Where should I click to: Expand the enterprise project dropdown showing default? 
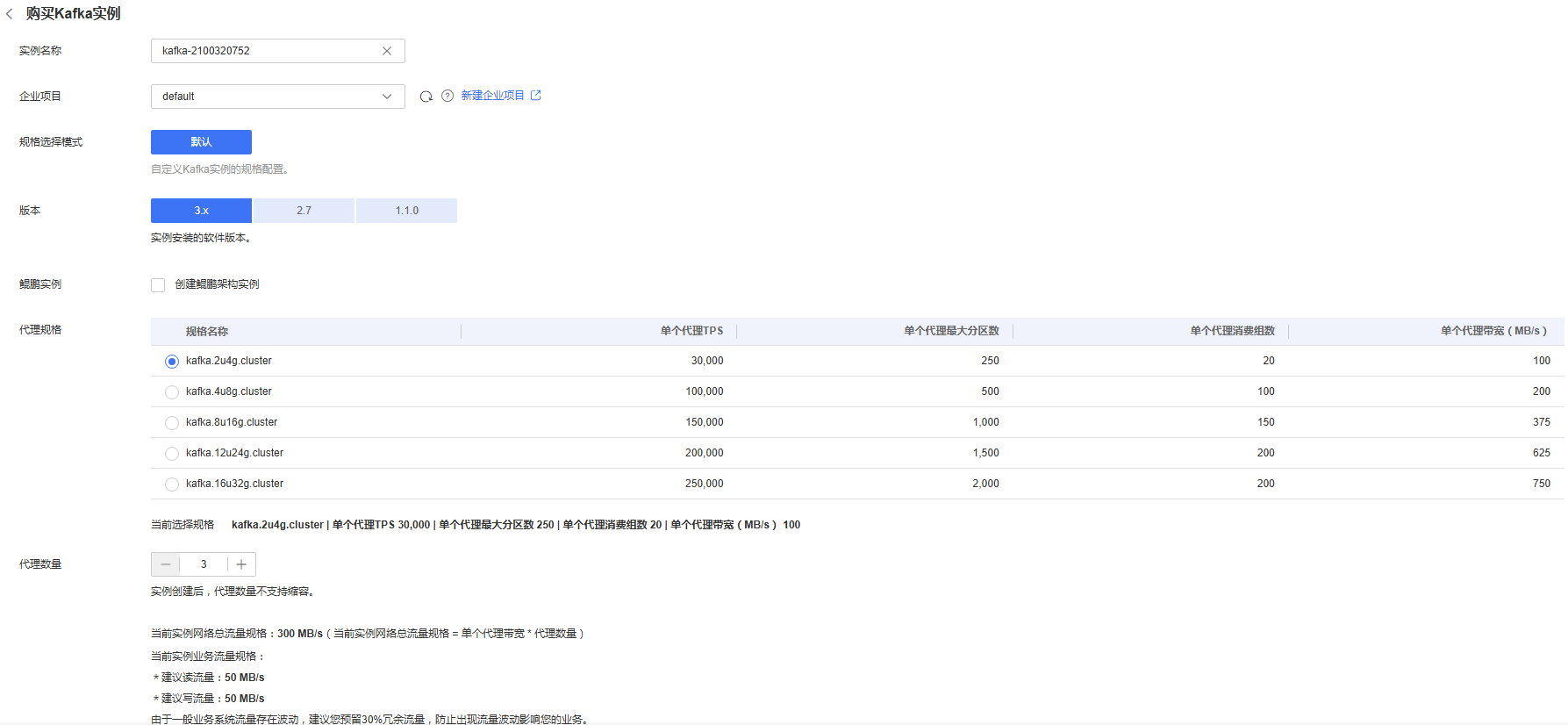(278, 97)
